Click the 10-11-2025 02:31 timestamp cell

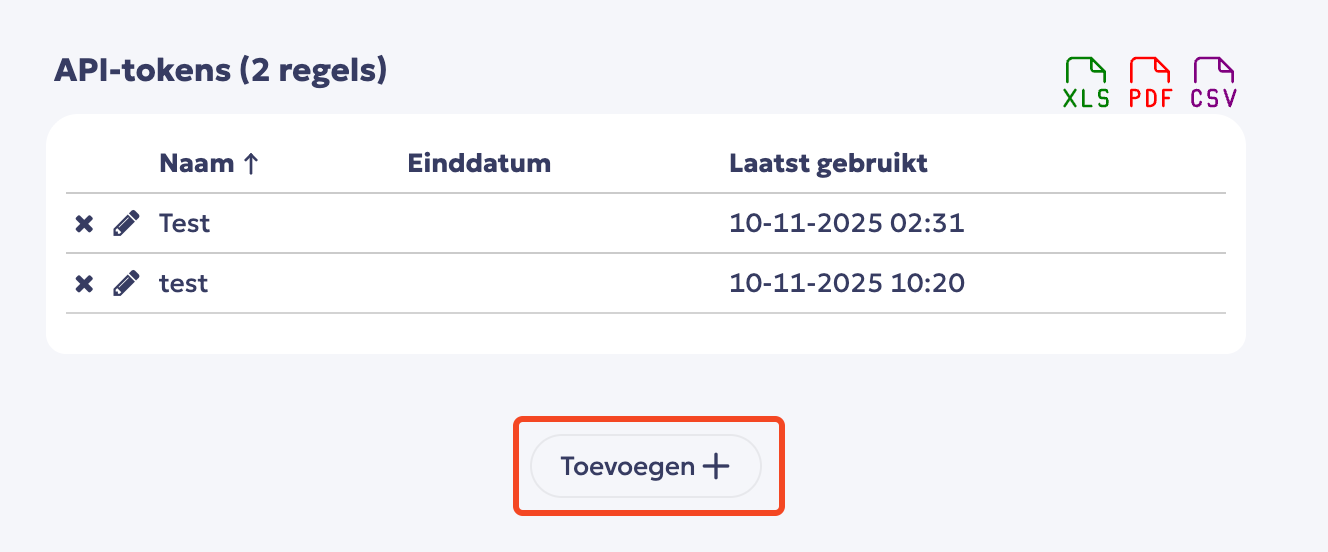click(846, 223)
